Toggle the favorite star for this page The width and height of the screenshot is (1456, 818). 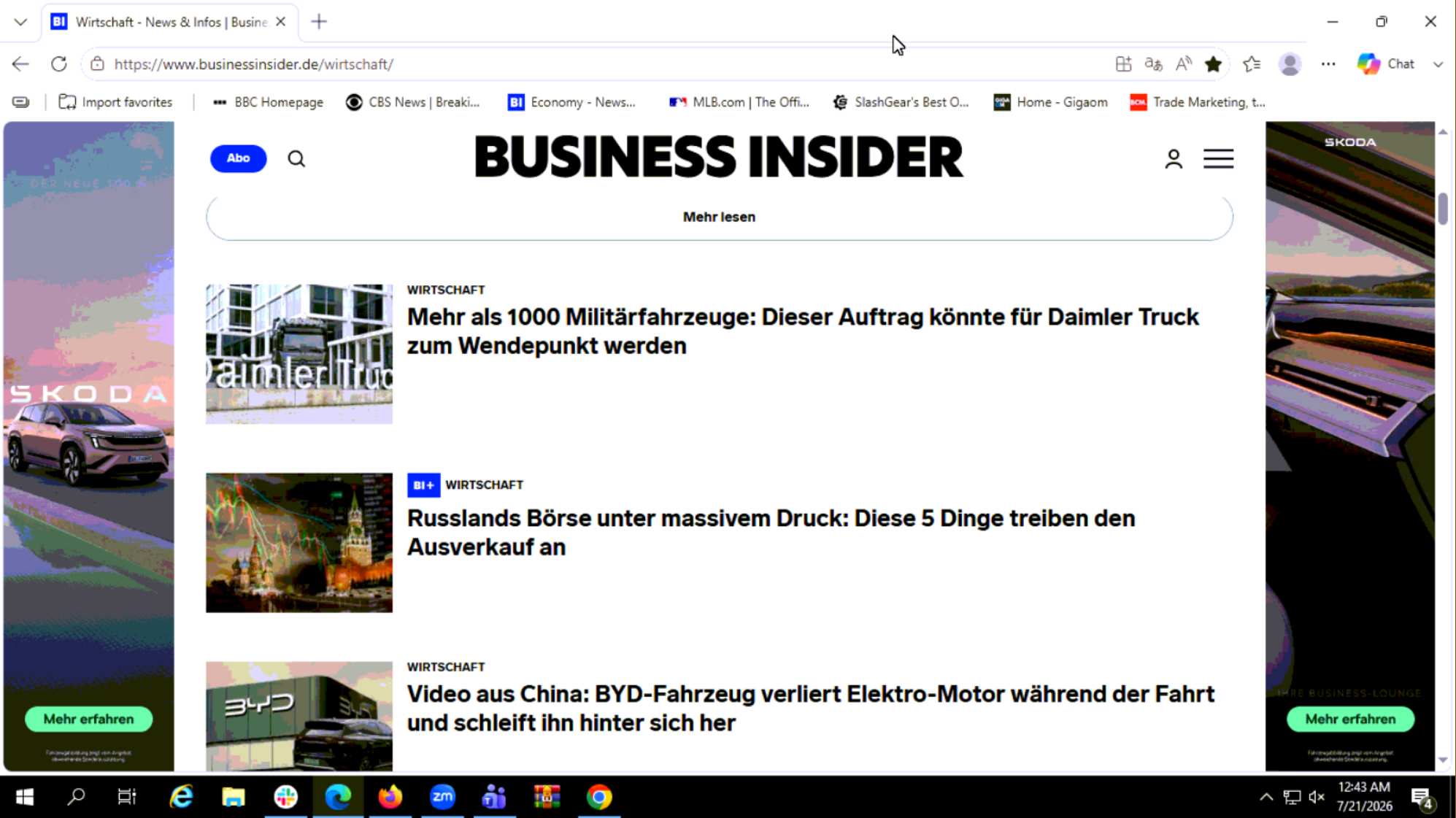[1213, 64]
